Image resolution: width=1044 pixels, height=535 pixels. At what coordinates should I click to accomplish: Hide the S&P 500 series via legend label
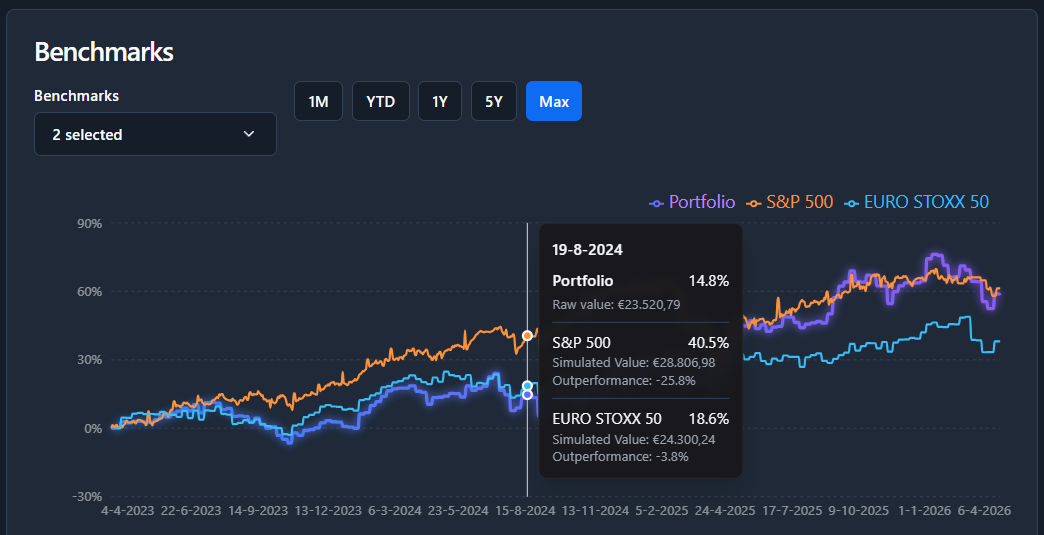click(x=799, y=202)
